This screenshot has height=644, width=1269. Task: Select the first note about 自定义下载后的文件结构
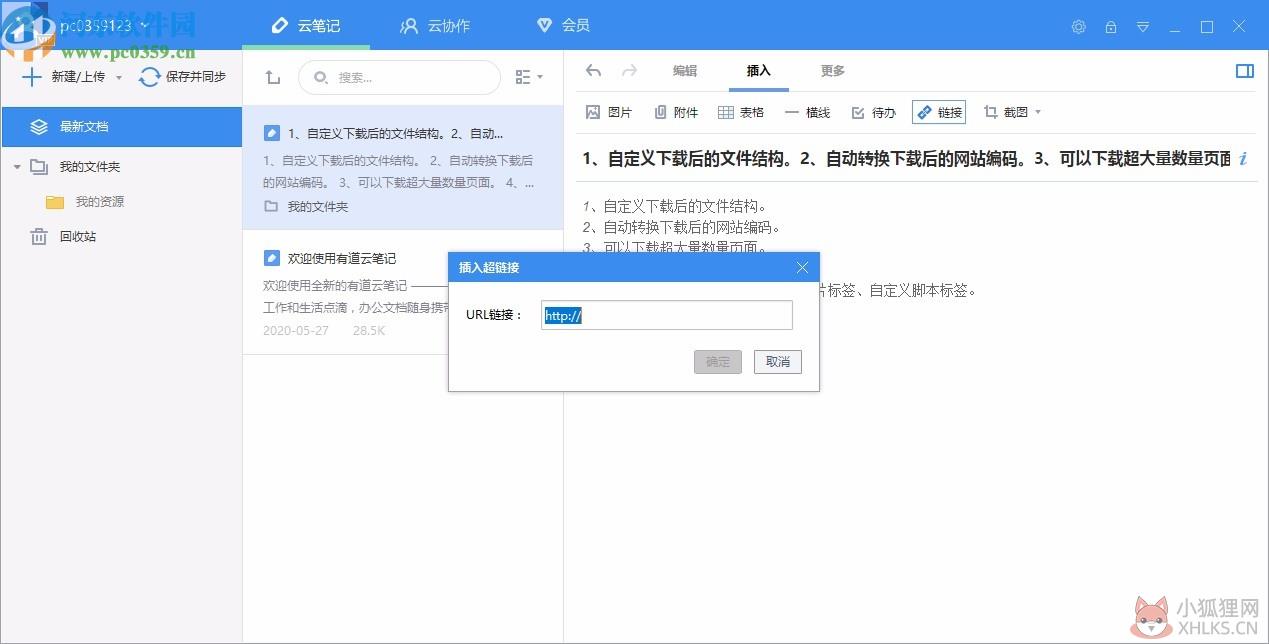403,168
